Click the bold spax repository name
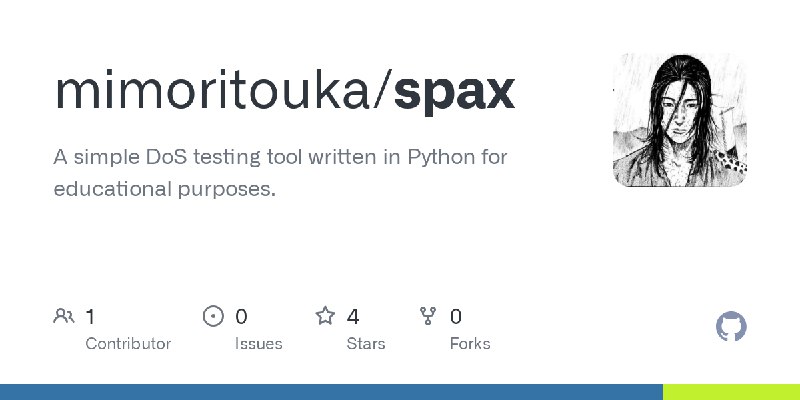Image resolution: width=800 pixels, height=400 pixels. (x=454, y=92)
